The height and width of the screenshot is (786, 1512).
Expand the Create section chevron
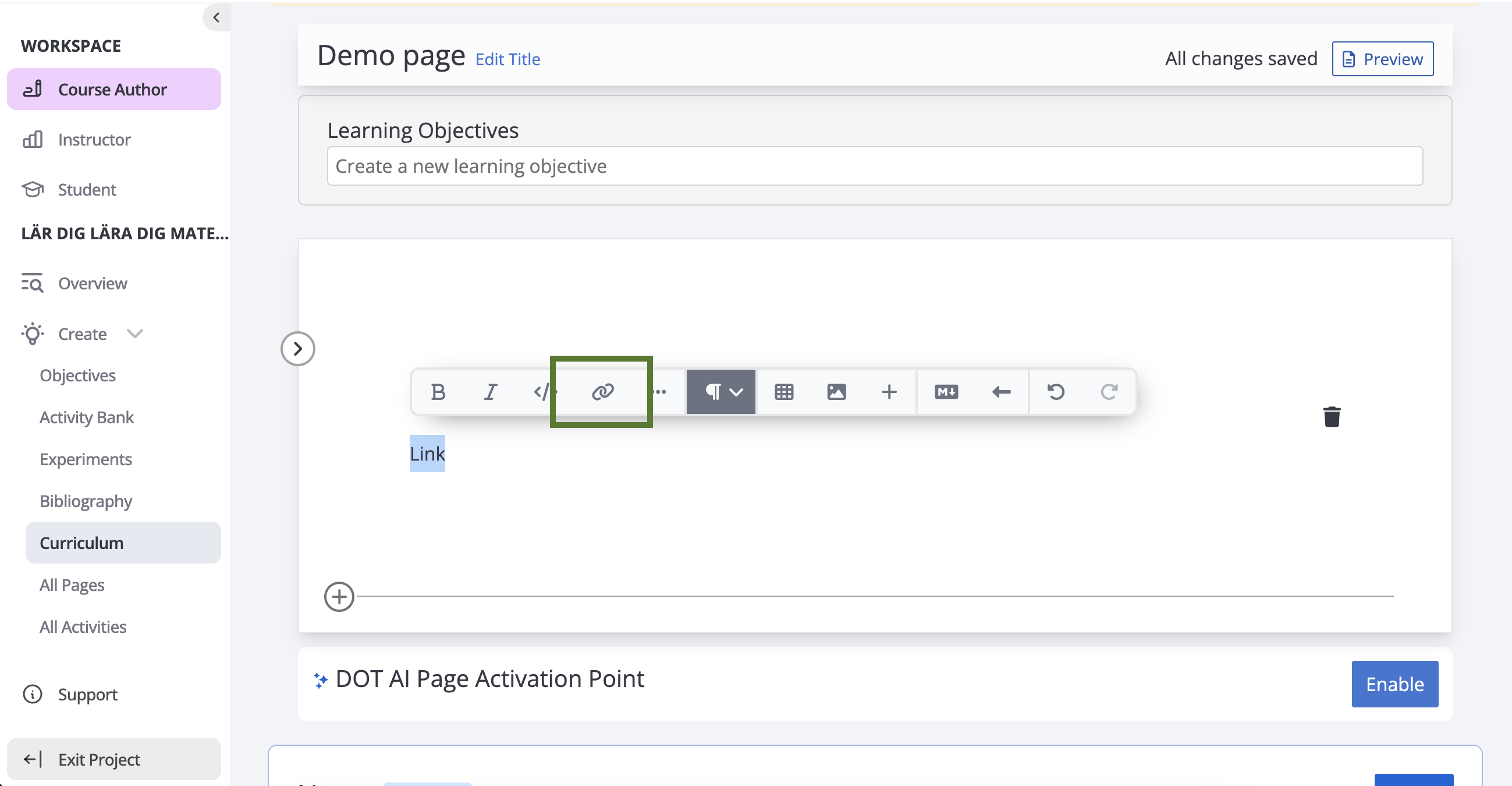tap(135, 334)
